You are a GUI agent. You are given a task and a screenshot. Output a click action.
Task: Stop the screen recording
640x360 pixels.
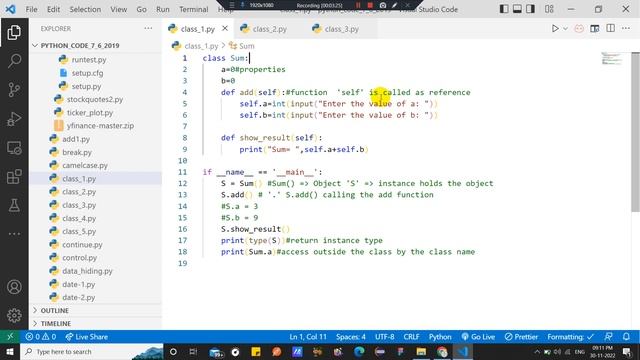tap(370, 5)
